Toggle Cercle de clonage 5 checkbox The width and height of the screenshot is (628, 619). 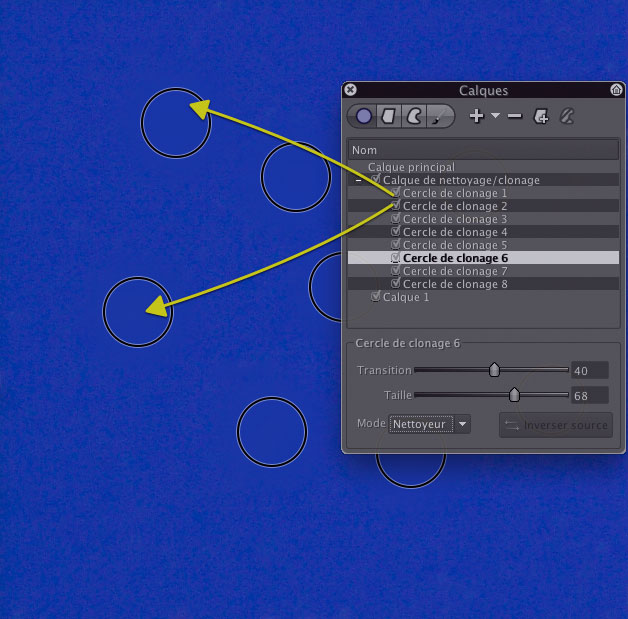pyautogui.click(x=396, y=244)
